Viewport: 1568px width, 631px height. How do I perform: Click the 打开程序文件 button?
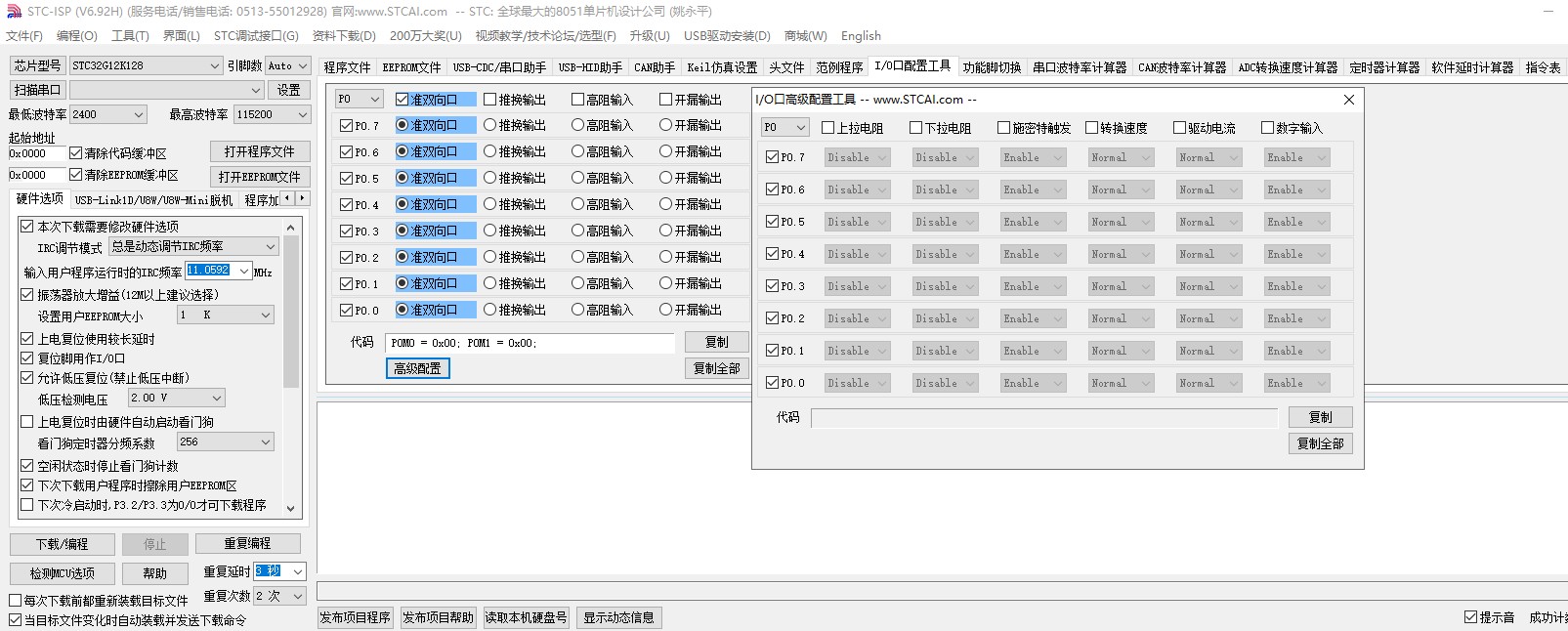point(260,151)
